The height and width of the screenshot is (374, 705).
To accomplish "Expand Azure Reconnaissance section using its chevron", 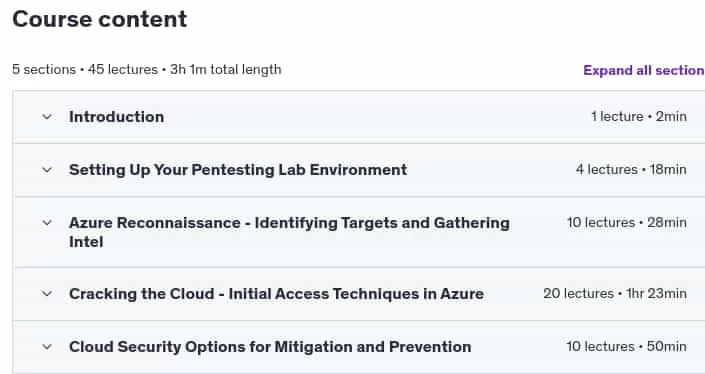I will pyautogui.click(x=47, y=223).
